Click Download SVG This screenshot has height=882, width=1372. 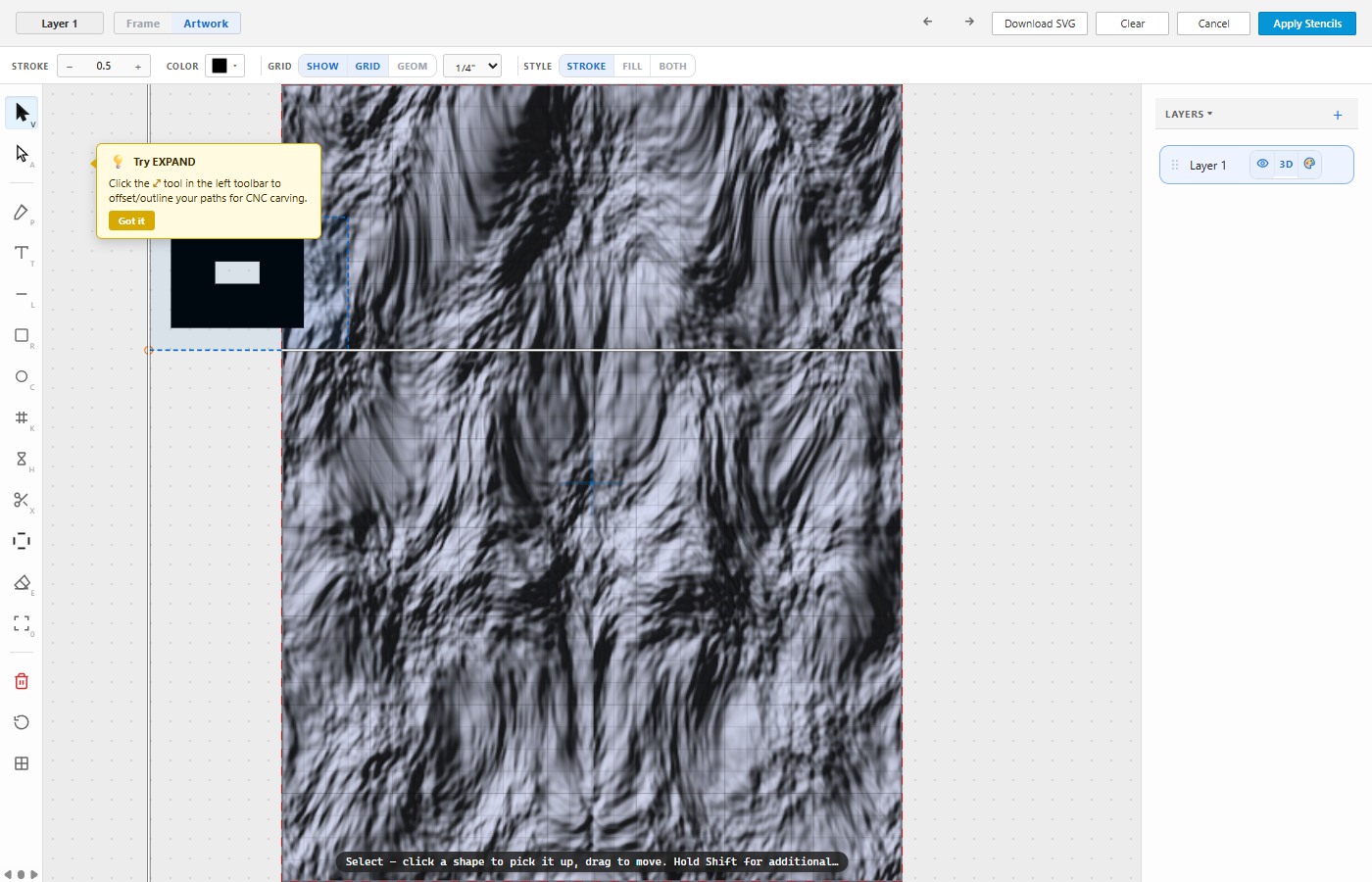[1040, 24]
